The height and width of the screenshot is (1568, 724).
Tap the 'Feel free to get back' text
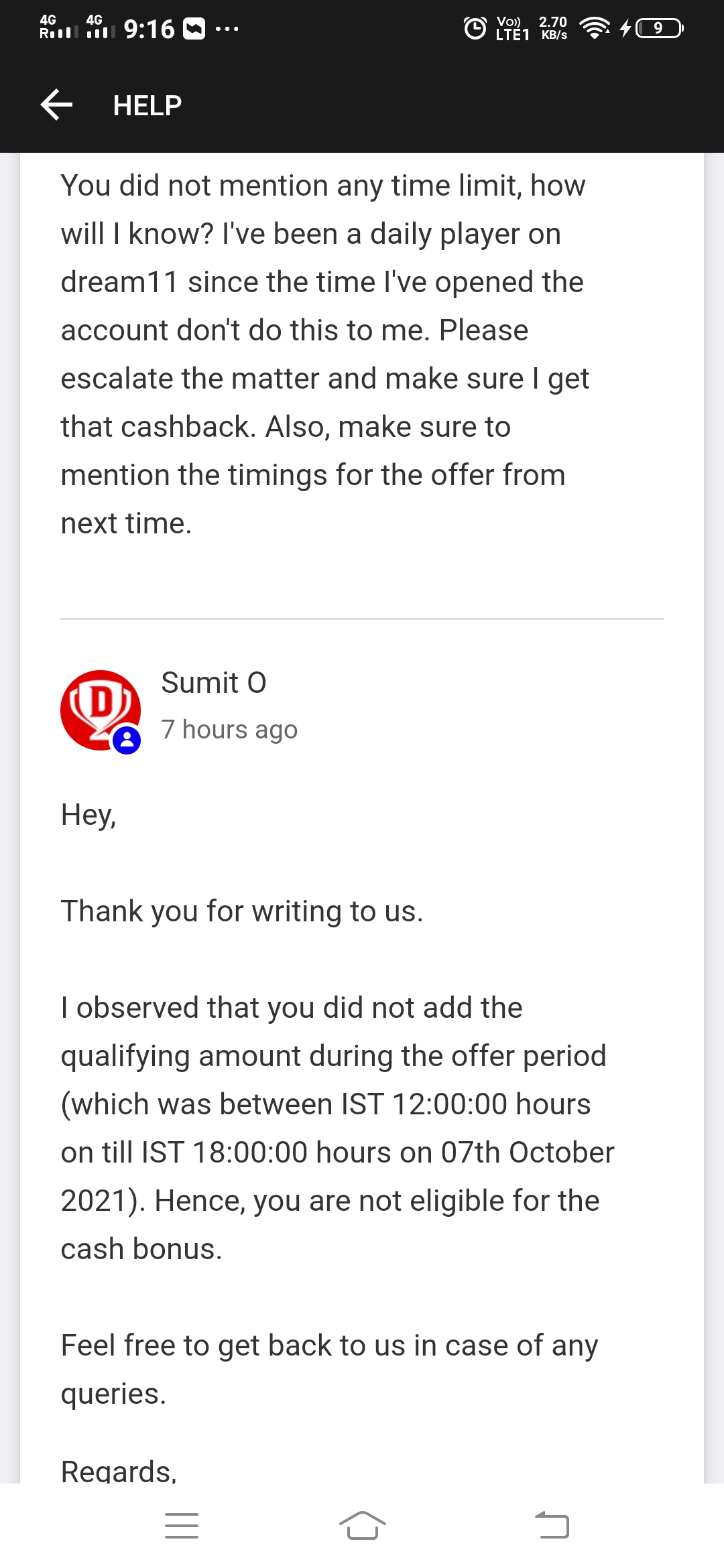329,1370
